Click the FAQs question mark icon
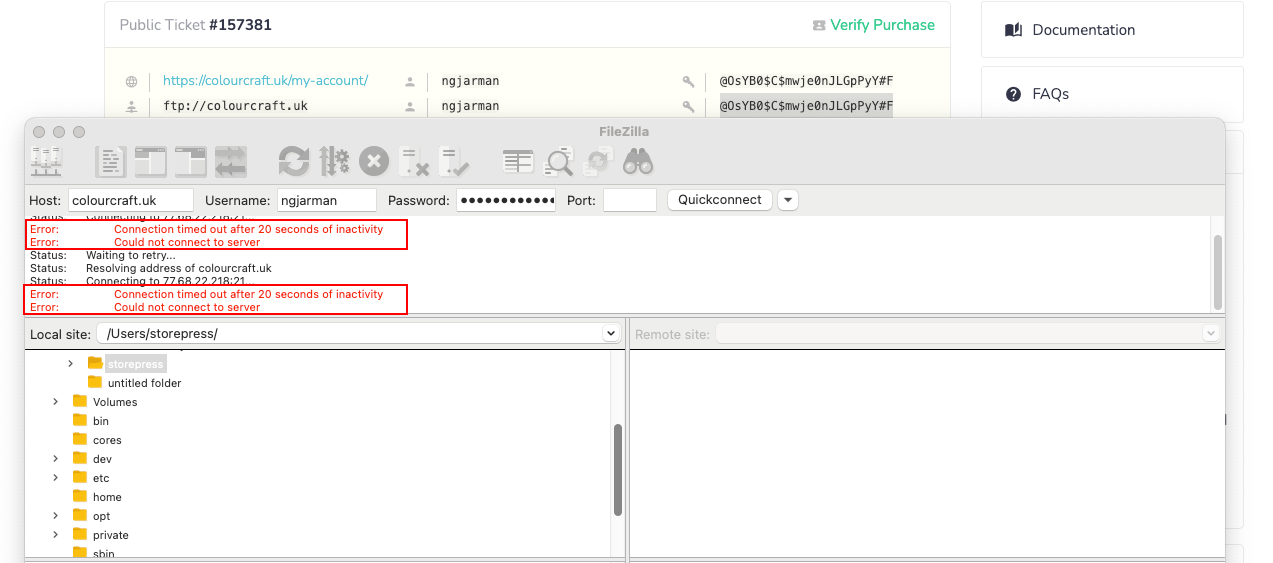Image resolution: width=1273 pixels, height=563 pixels. [x=1013, y=94]
